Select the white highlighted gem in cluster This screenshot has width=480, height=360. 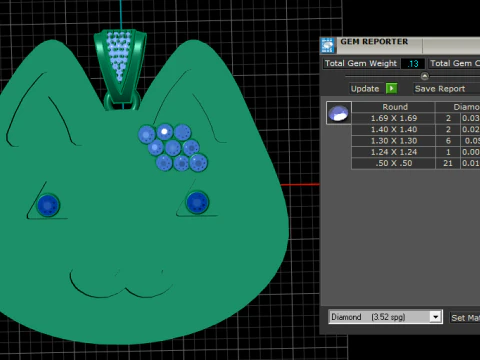pyautogui.click(x=164, y=132)
